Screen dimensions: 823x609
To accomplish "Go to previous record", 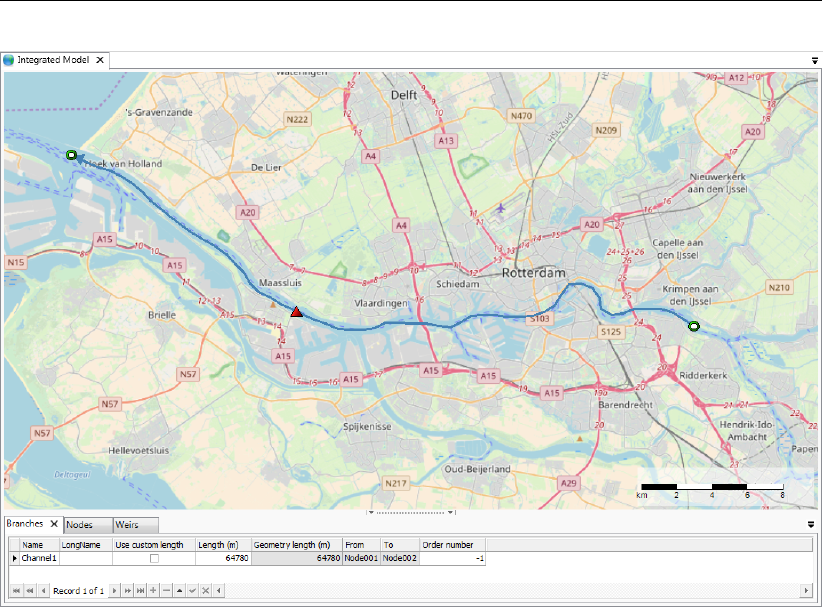I will (x=44, y=591).
